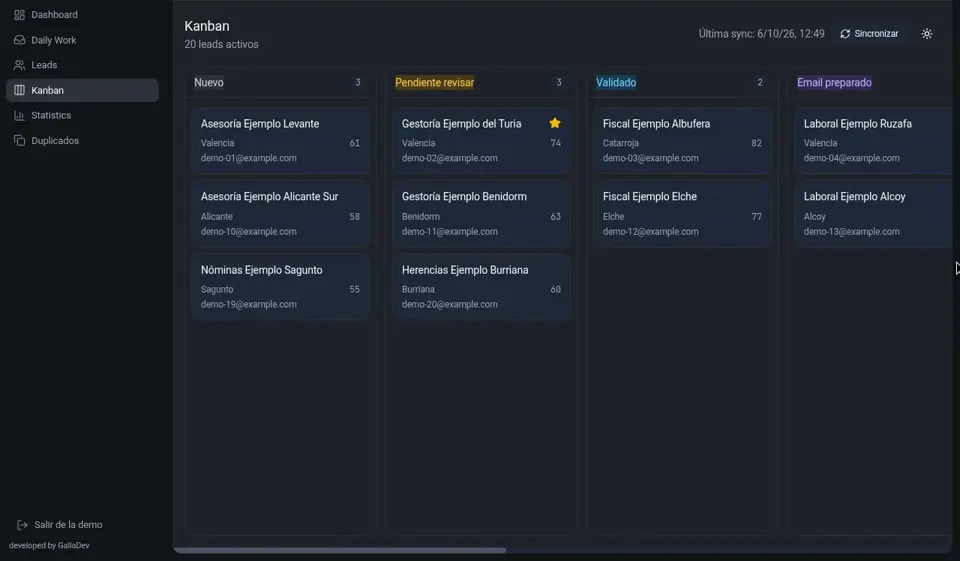Click the Duplicados copy icon
The width and height of the screenshot is (960, 561).
[20, 141]
